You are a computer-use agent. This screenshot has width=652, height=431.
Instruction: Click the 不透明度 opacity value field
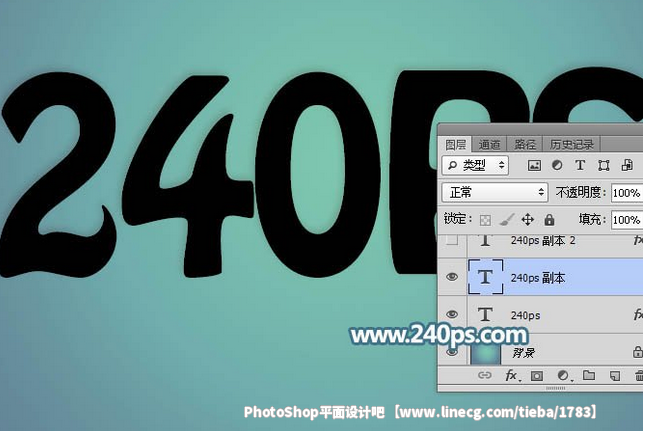click(627, 193)
